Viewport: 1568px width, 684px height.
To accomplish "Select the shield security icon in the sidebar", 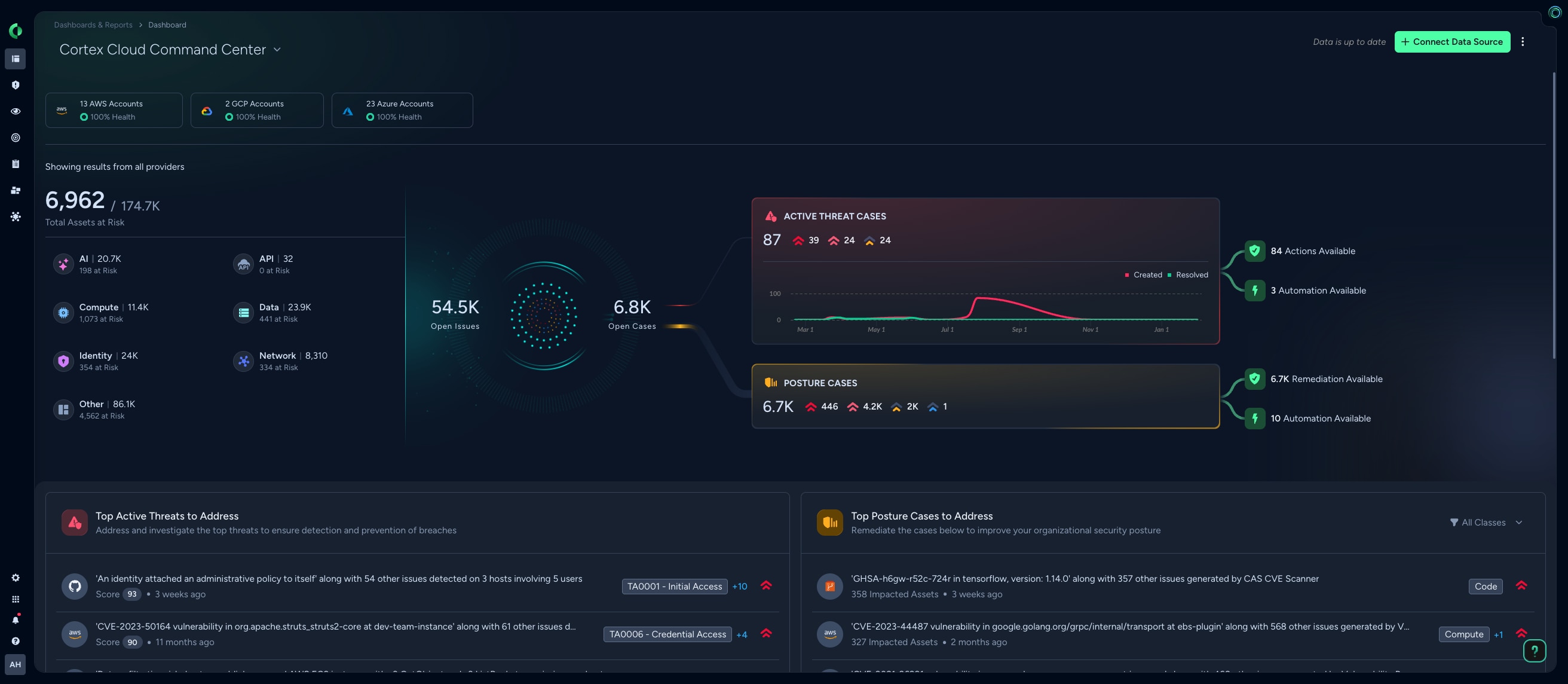I will (15, 85).
